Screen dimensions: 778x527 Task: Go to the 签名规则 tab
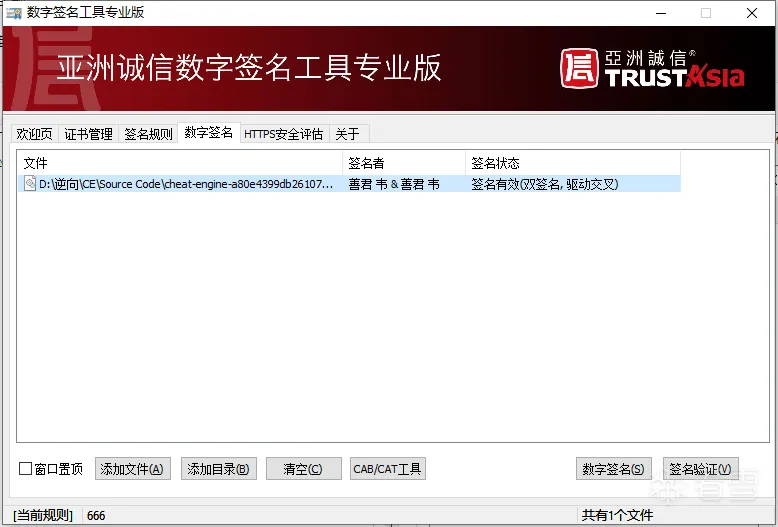[x=148, y=133]
